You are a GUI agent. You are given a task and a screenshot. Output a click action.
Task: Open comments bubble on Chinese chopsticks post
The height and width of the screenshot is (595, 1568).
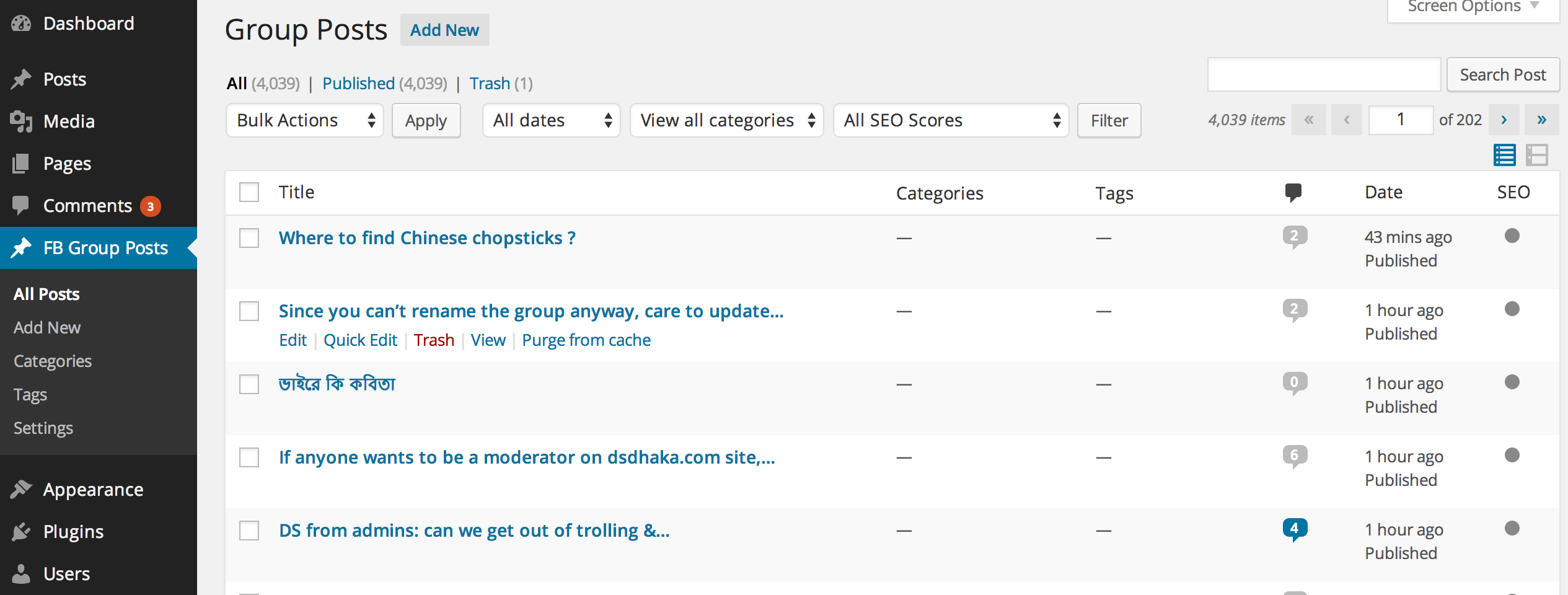[1295, 236]
